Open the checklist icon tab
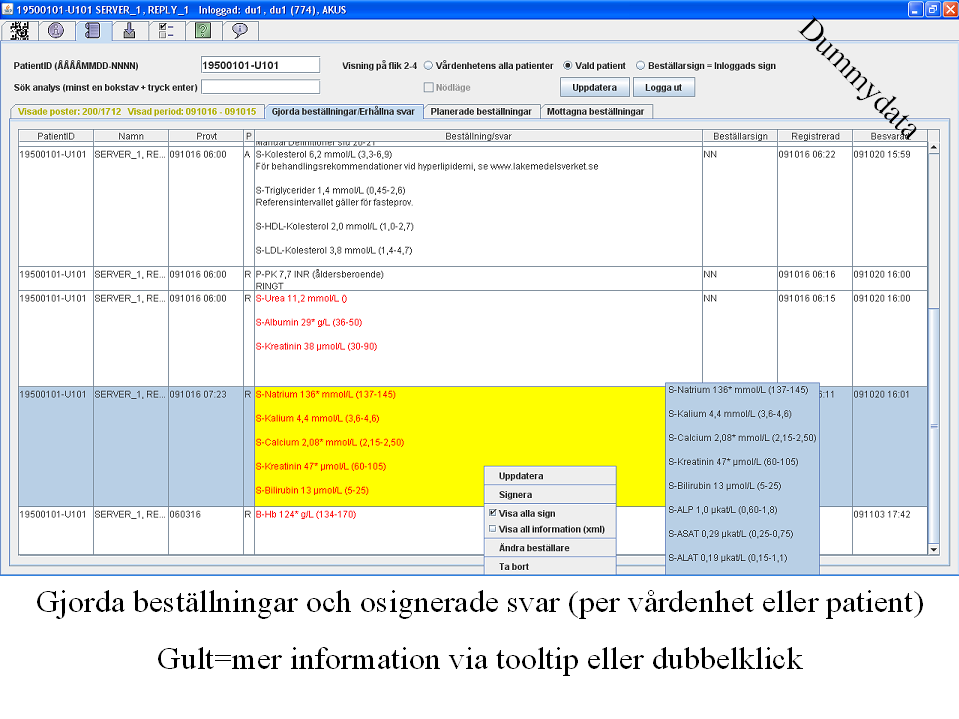959x719 pixels. click(166, 31)
